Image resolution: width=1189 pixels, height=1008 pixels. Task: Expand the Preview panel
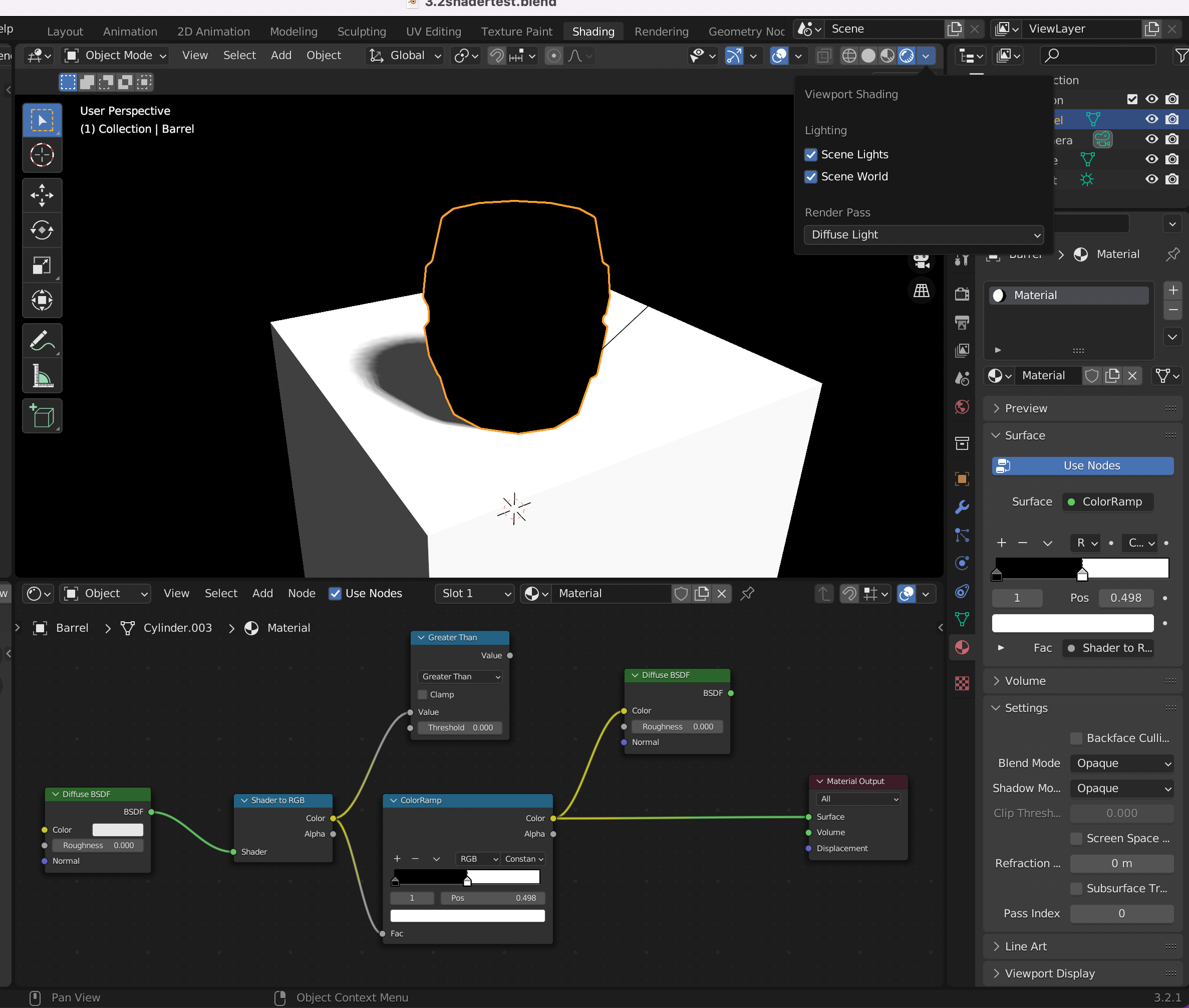pyautogui.click(x=1082, y=409)
